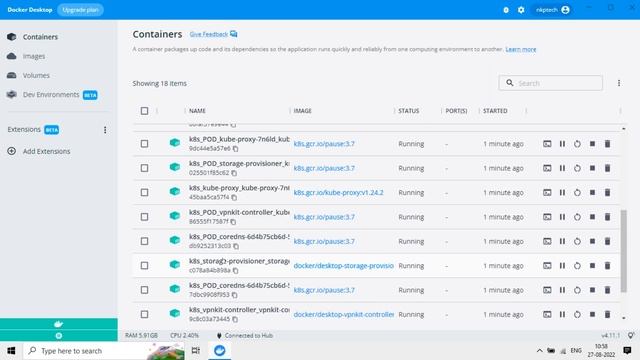The height and width of the screenshot is (360, 640).
Task: Open containers list options menu beside search
Action: coord(619,83)
